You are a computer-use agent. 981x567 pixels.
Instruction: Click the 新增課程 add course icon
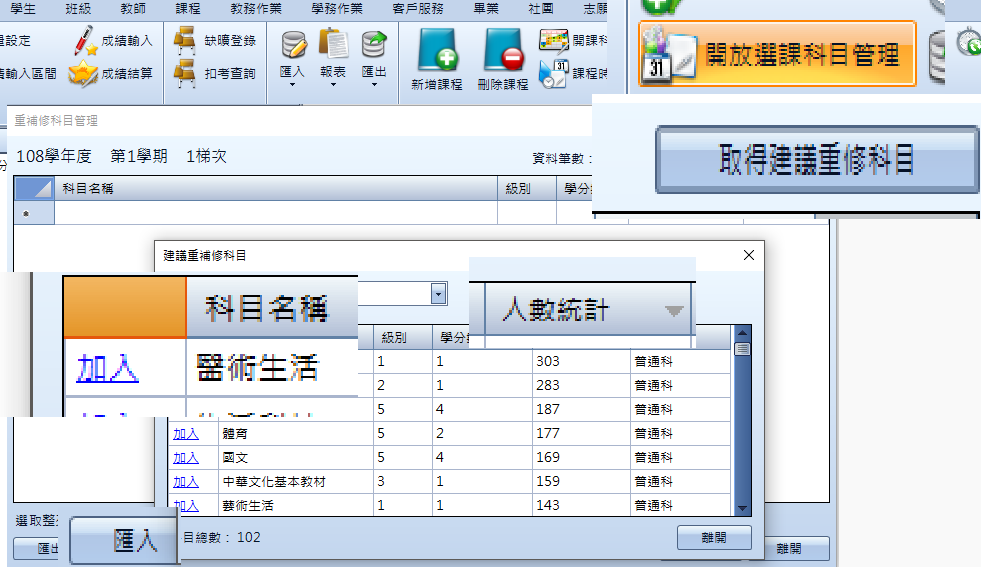[437, 50]
